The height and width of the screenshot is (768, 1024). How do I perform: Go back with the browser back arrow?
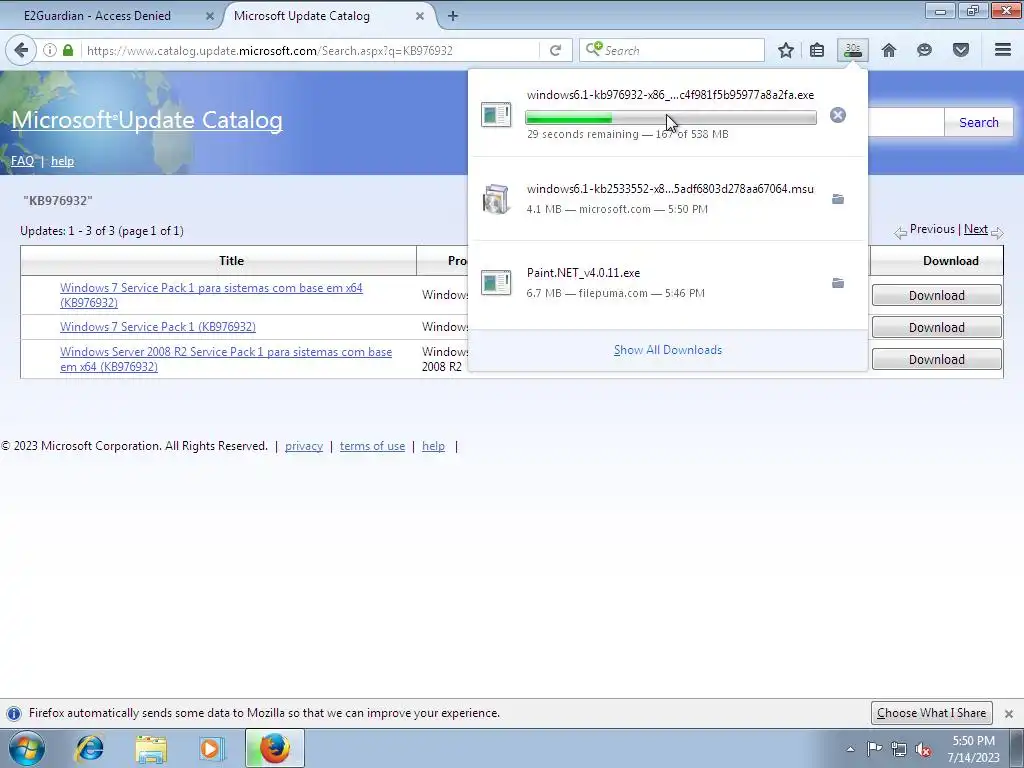click(x=21, y=50)
